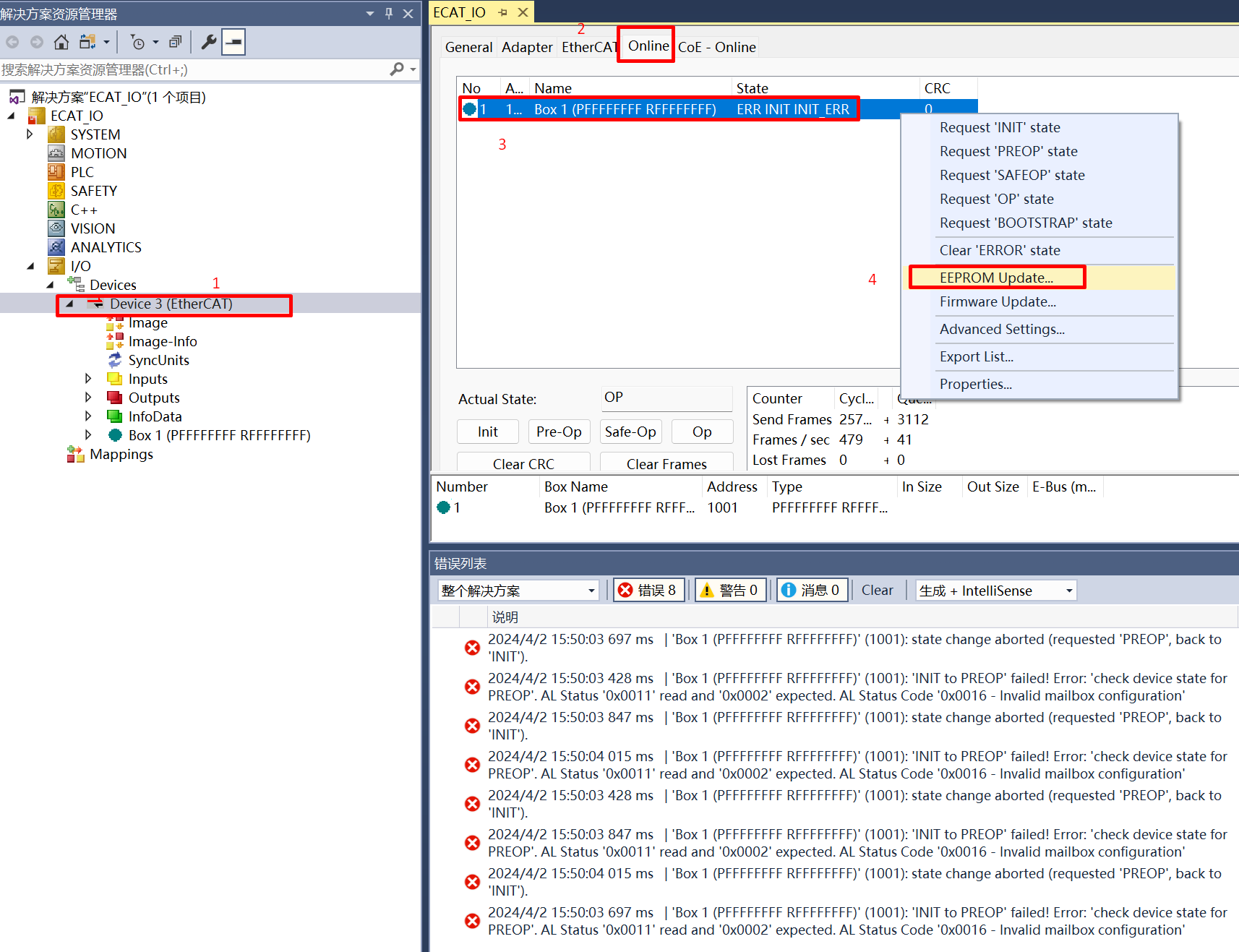Toggle the 消息 0 messages filter
Screen dimensions: 1239x952
(811, 590)
